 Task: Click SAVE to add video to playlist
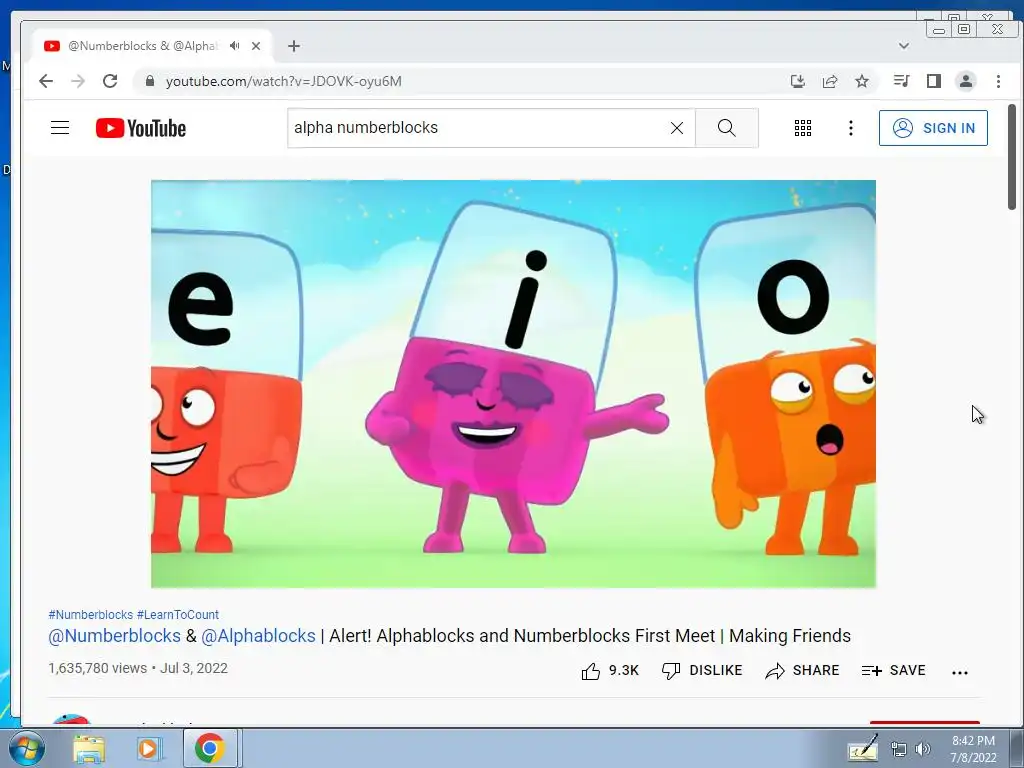893,671
